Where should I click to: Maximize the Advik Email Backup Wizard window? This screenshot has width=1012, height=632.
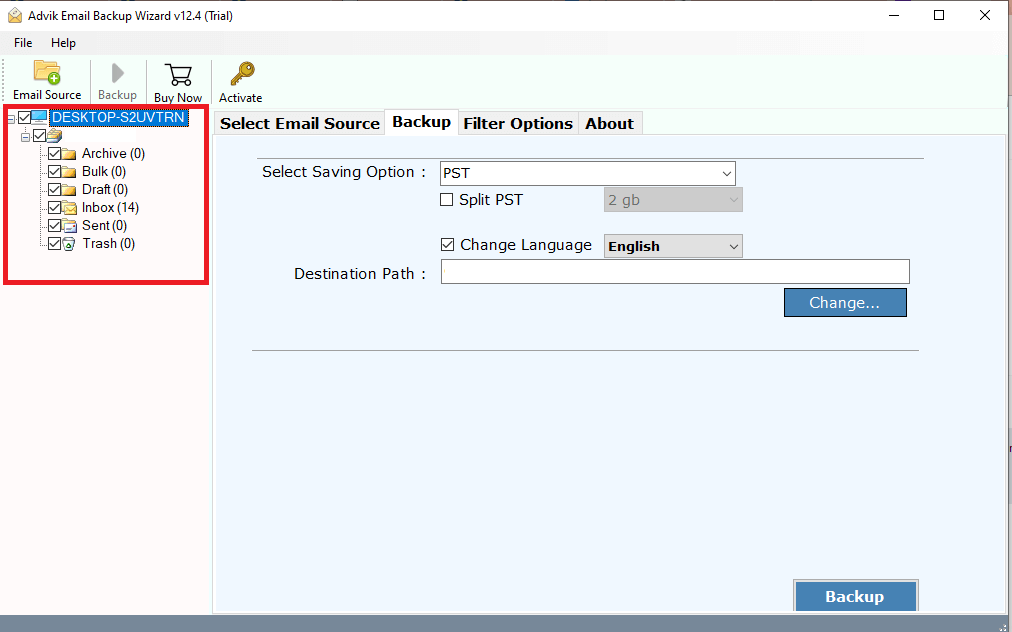point(939,15)
